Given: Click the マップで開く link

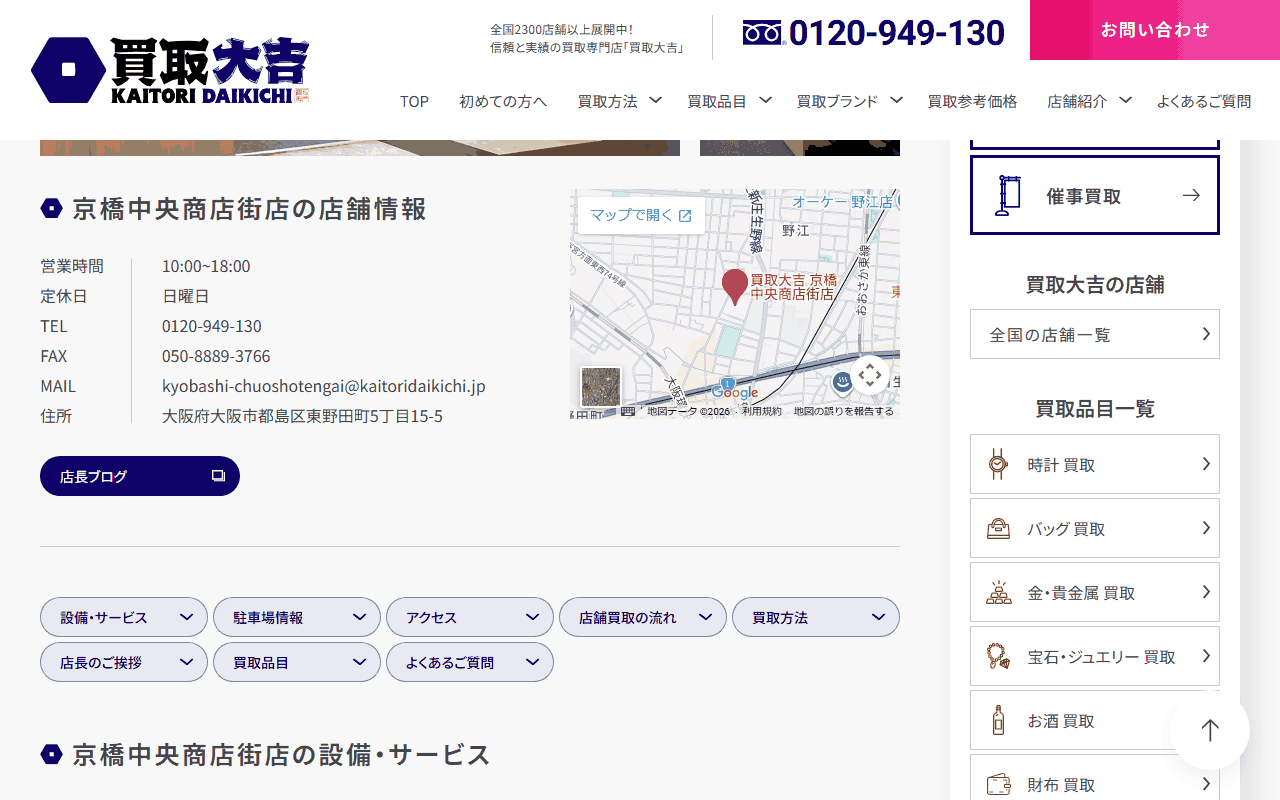Looking at the screenshot, I should point(641,215).
